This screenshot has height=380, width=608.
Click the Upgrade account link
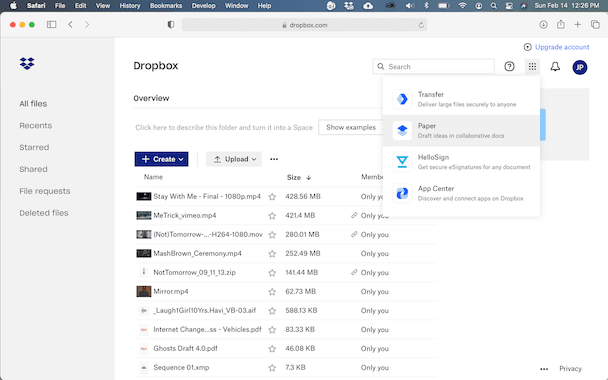(x=562, y=47)
